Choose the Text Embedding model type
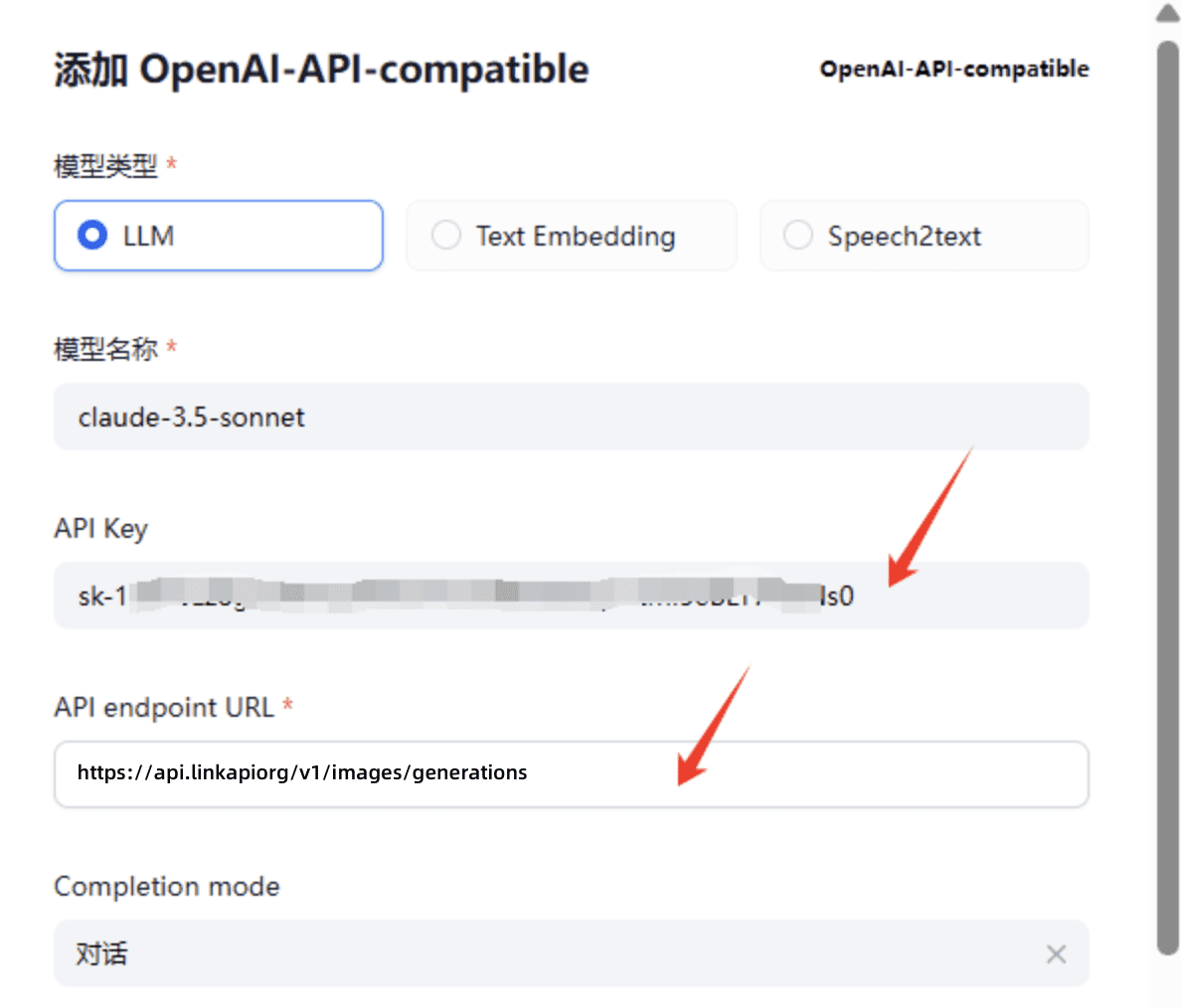 click(x=446, y=236)
